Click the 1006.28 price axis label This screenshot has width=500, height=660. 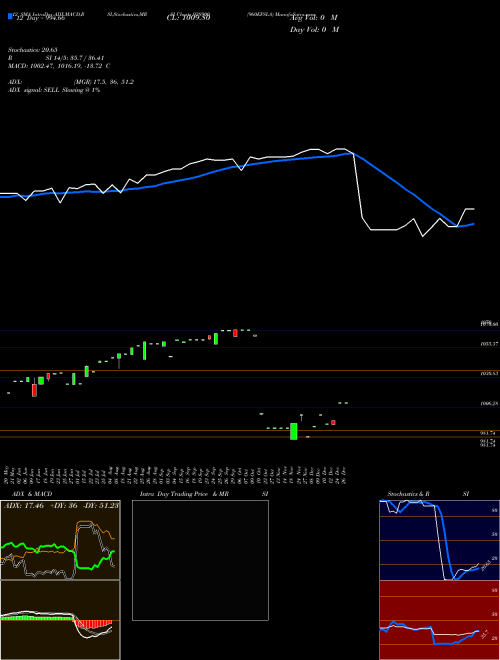coord(489,403)
